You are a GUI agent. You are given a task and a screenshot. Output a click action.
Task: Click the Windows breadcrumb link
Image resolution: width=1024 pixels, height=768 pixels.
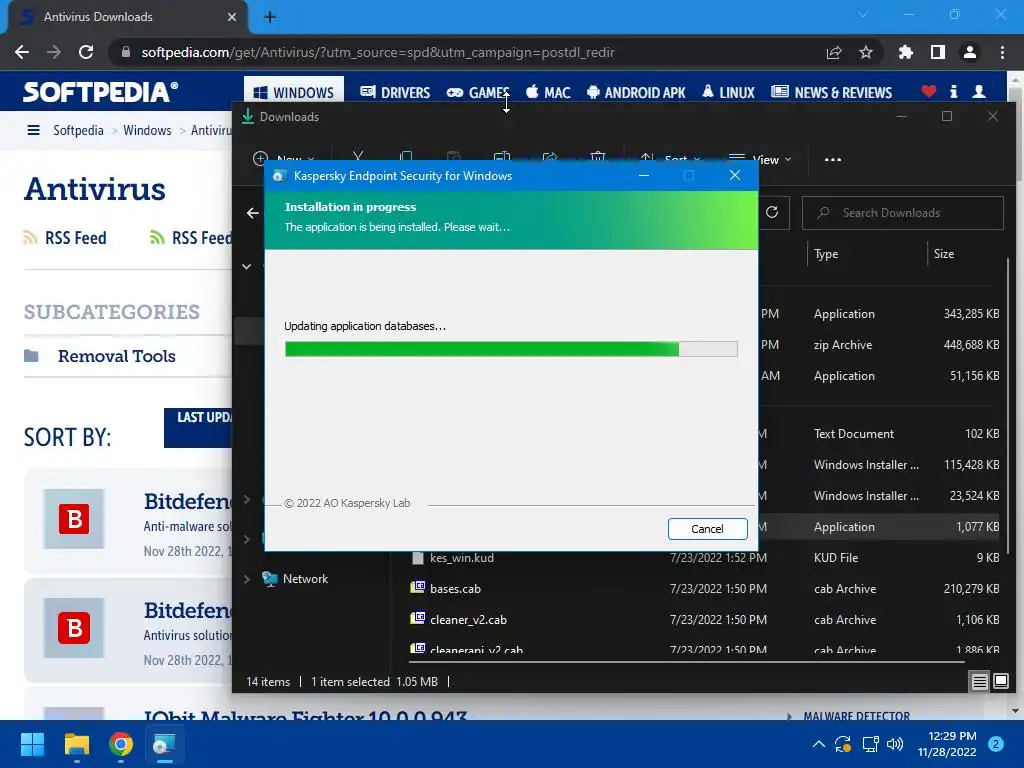147,130
